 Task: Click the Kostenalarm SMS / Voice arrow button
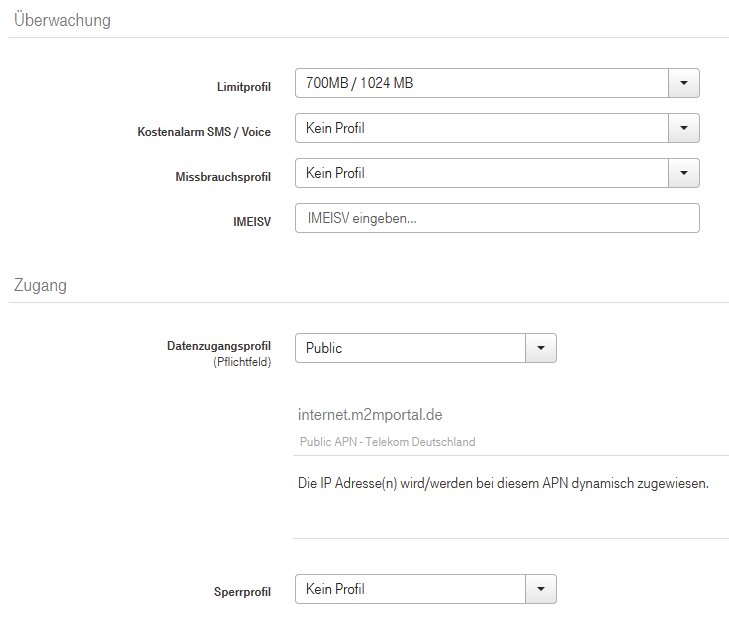point(684,128)
